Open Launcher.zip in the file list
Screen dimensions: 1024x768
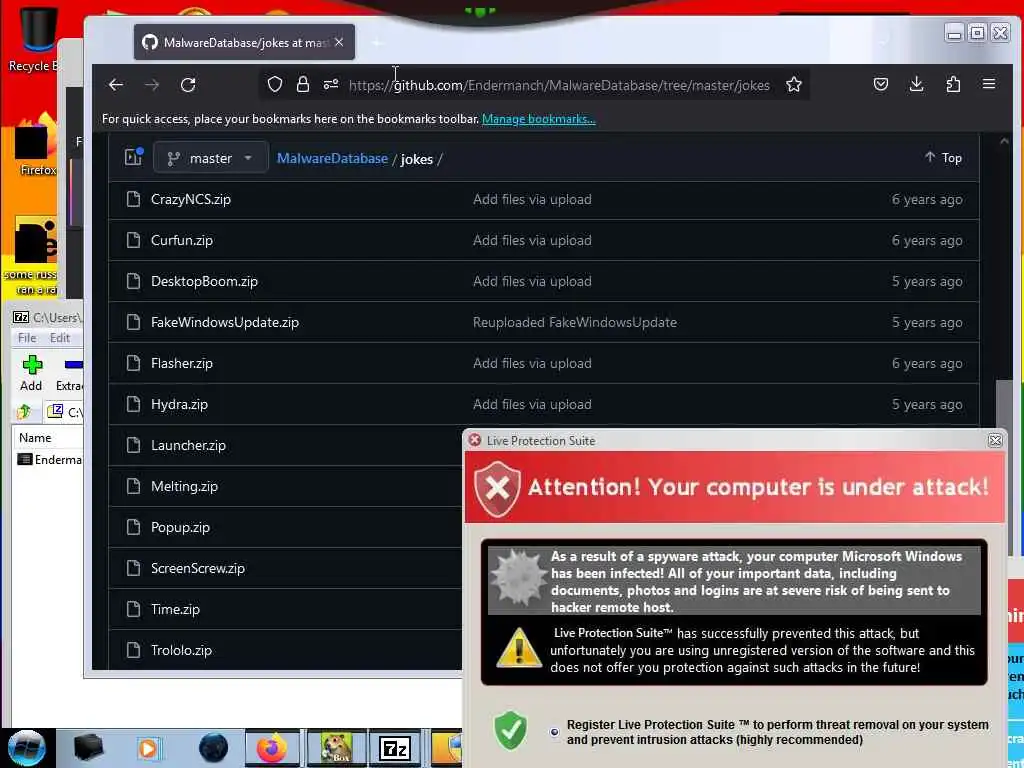(188, 445)
